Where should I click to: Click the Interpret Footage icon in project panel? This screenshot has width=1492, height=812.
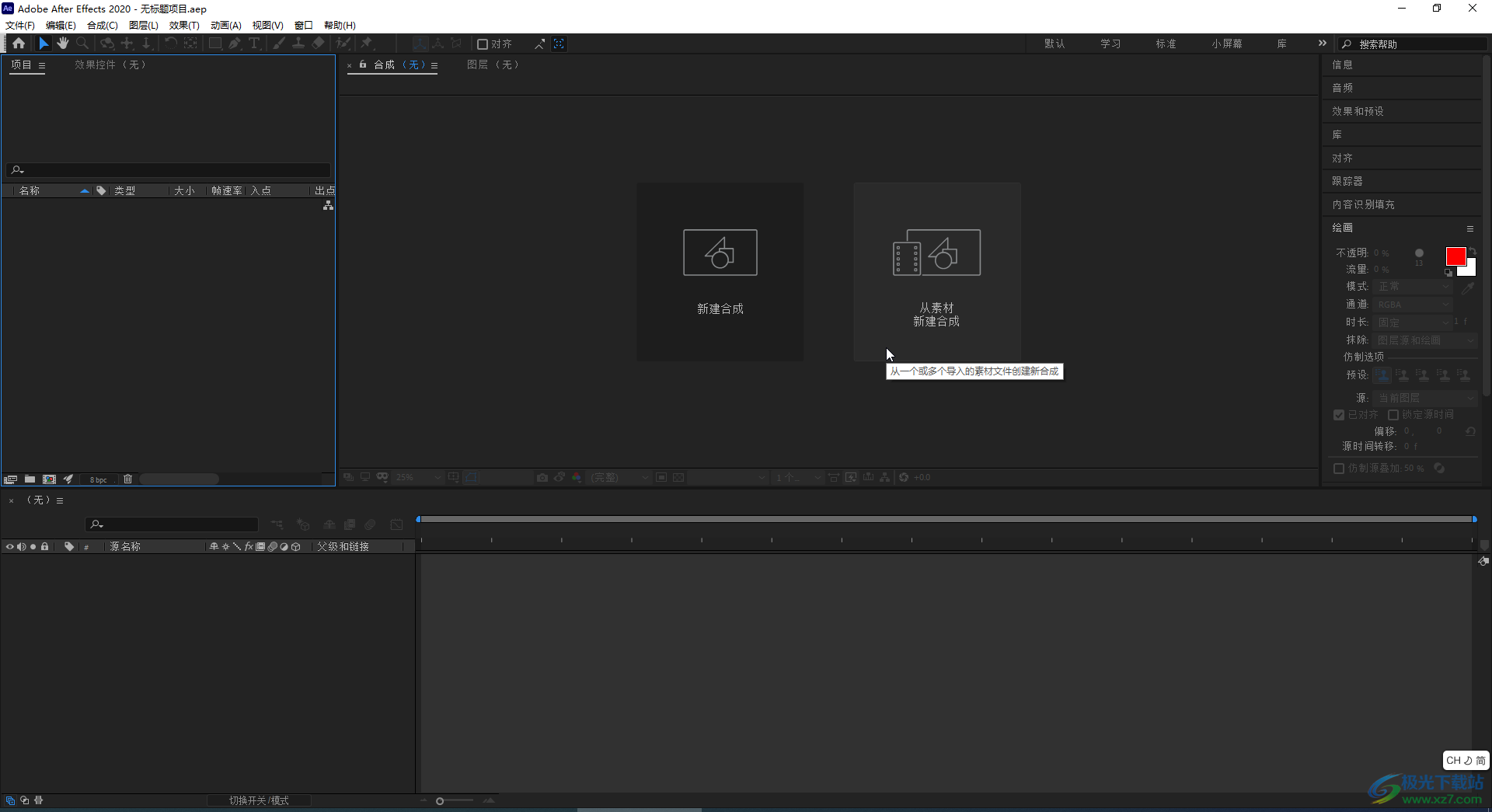click(x=10, y=479)
